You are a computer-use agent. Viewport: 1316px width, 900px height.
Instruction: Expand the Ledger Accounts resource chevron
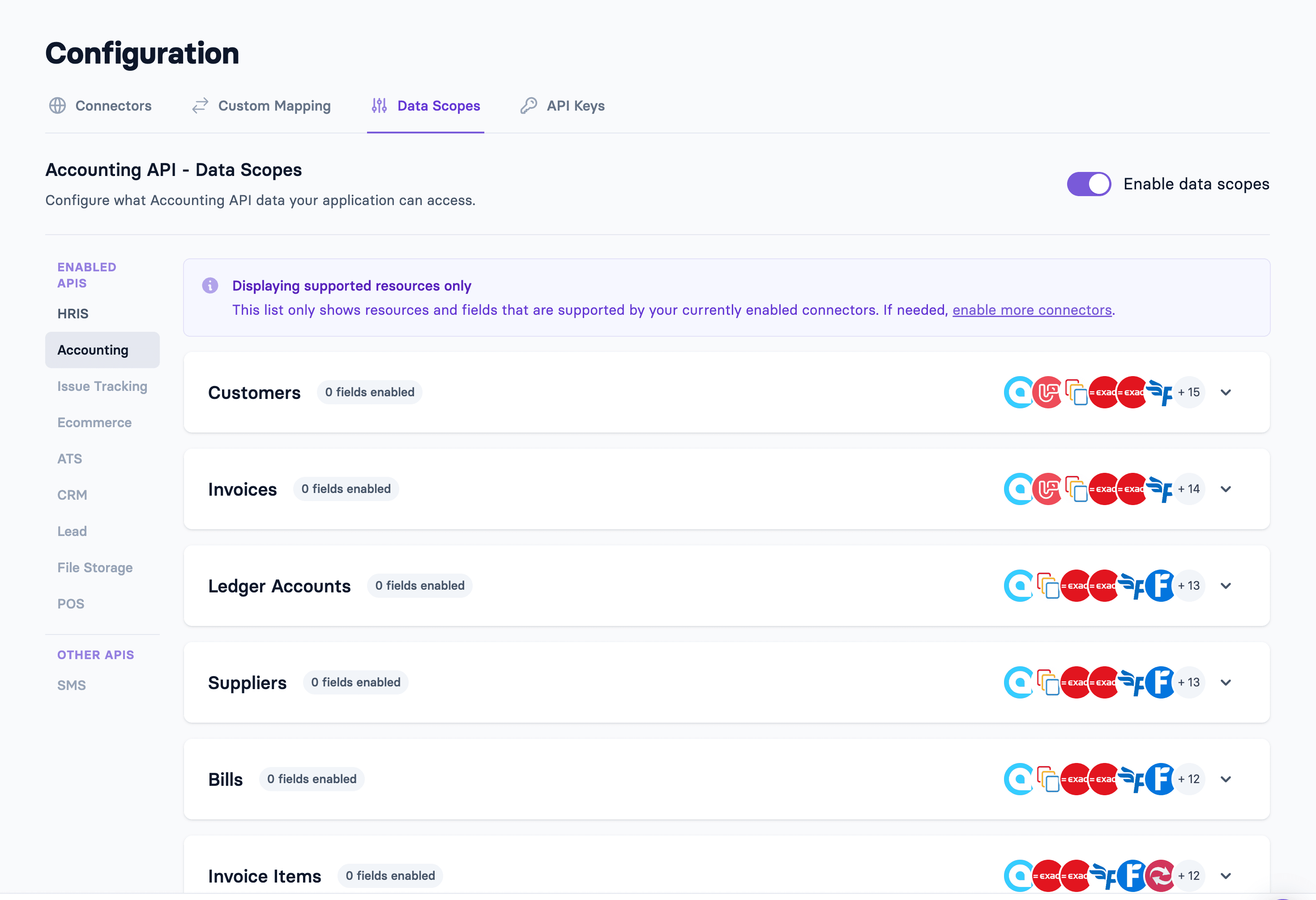[1226, 586]
